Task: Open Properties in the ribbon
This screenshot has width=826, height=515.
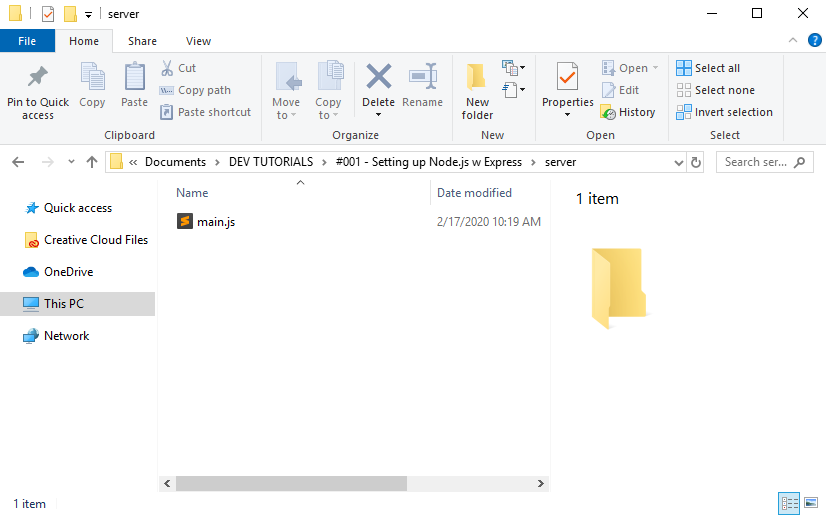Action: point(567,77)
